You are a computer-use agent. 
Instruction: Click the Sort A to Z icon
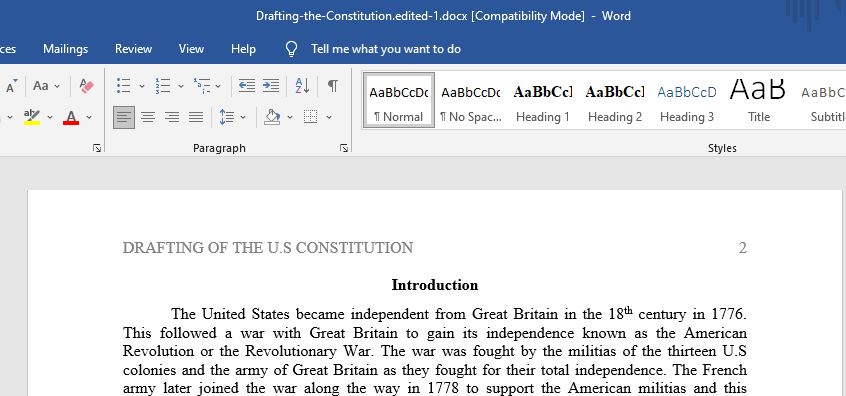[x=302, y=86]
